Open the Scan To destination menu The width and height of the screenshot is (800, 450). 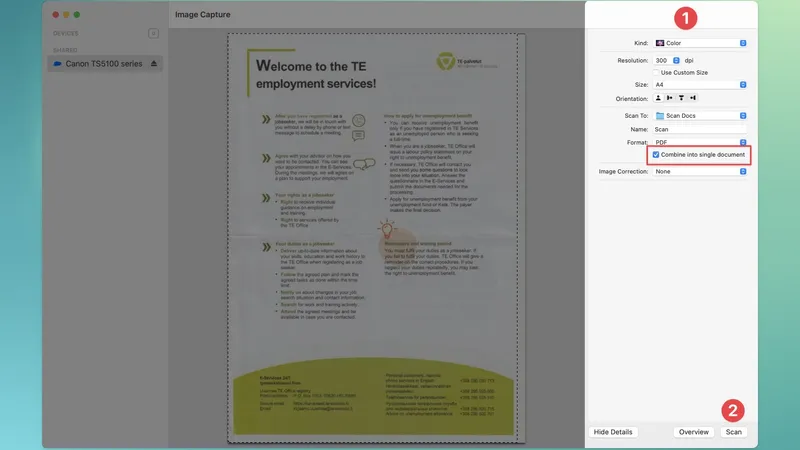click(x=701, y=116)
